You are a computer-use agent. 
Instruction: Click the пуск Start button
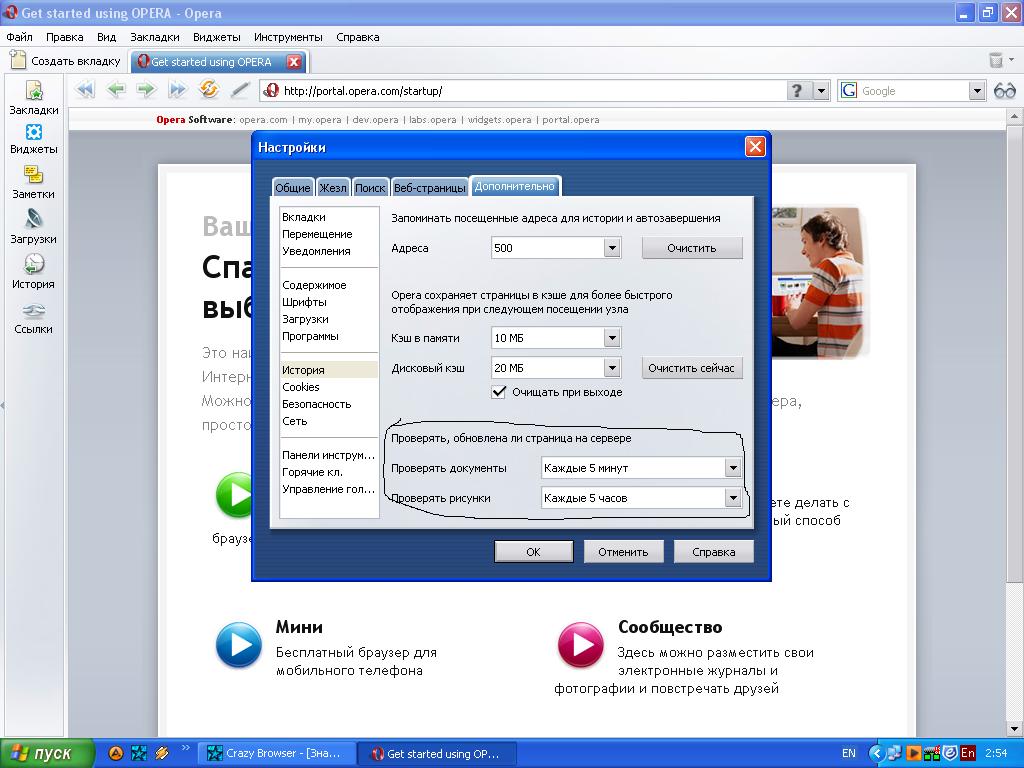46,753
